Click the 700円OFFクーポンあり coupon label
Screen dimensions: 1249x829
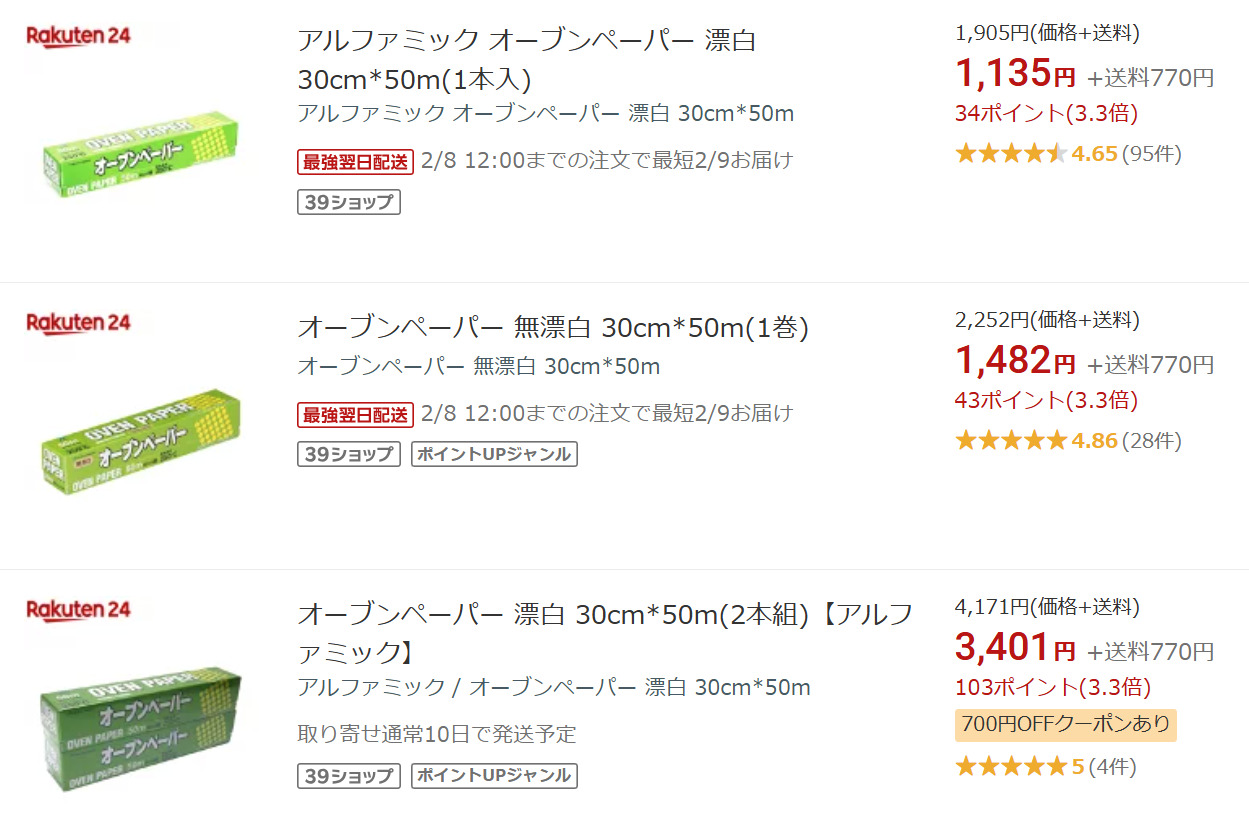(1065, 724)
